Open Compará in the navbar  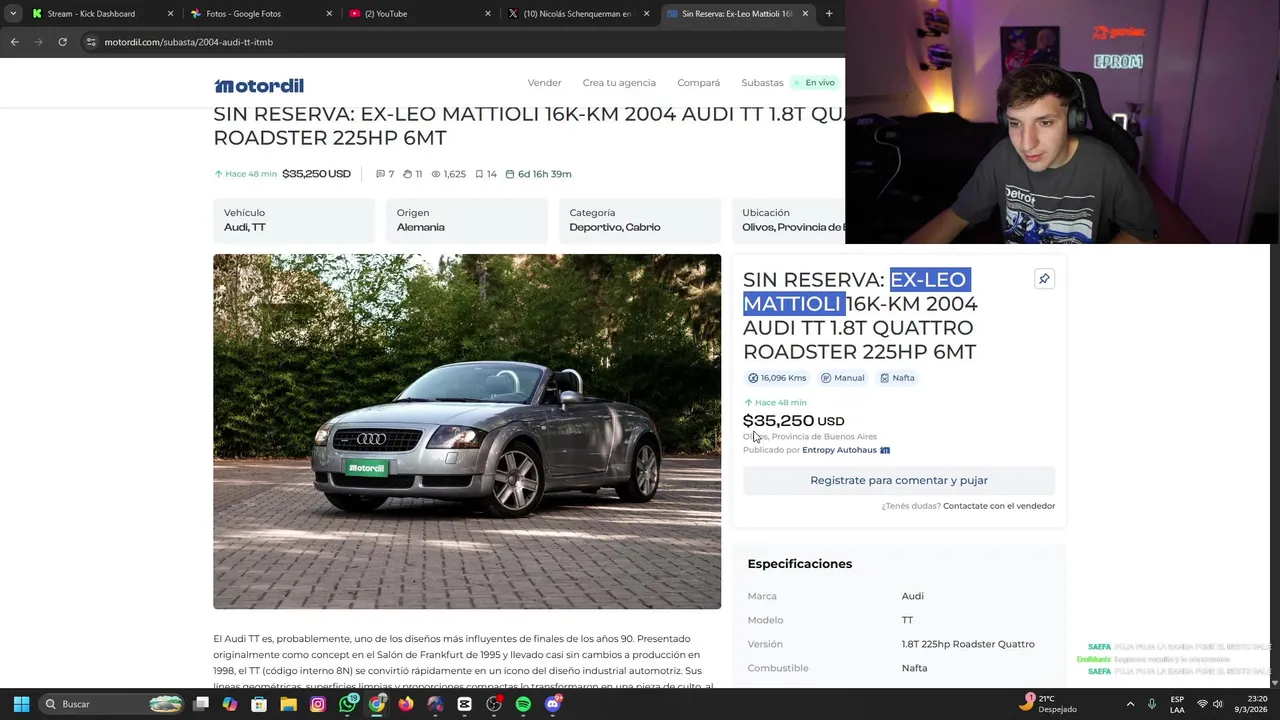698,83
